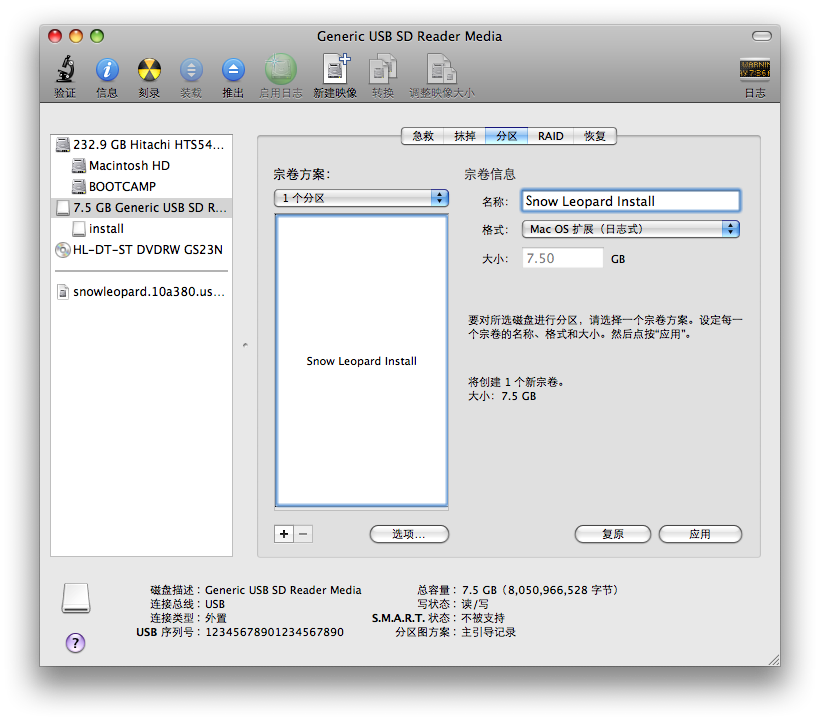Select snowleopard.10a380 disk image
Viewport: 820px width, 721px height.
tap(141, 291)
